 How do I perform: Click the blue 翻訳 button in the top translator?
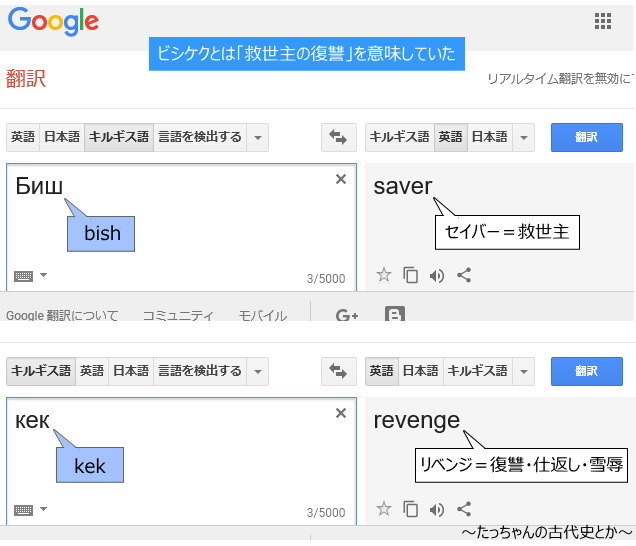[587, 137]
